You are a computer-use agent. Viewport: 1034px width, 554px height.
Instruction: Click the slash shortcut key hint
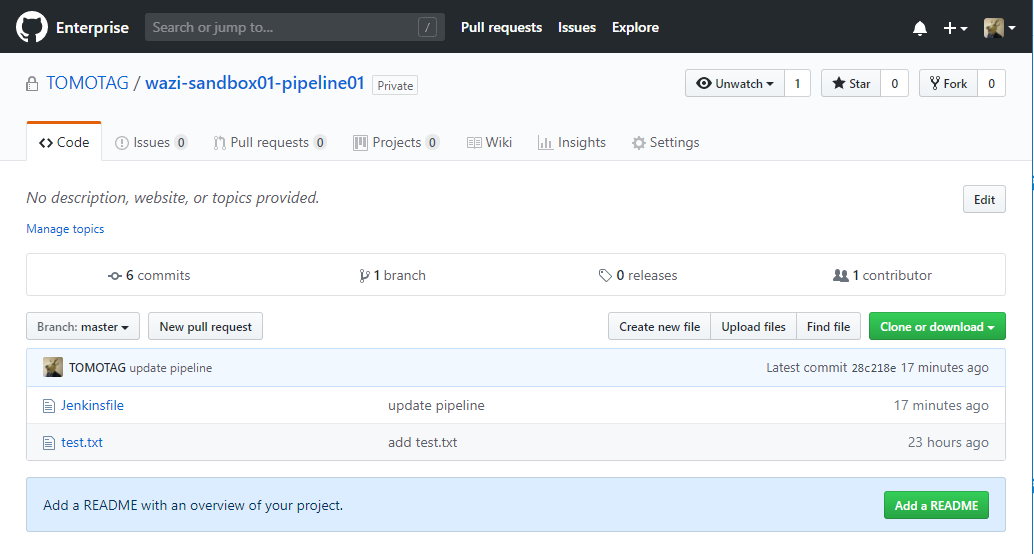pos(427,27)
